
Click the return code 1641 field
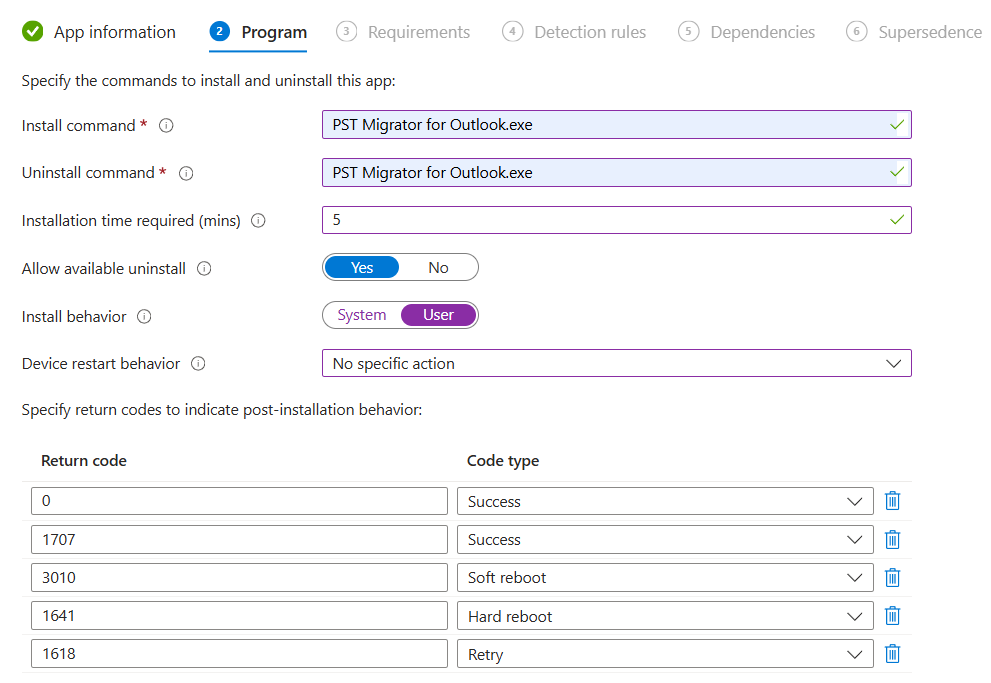pyautogui.click(x=239, y=615)
